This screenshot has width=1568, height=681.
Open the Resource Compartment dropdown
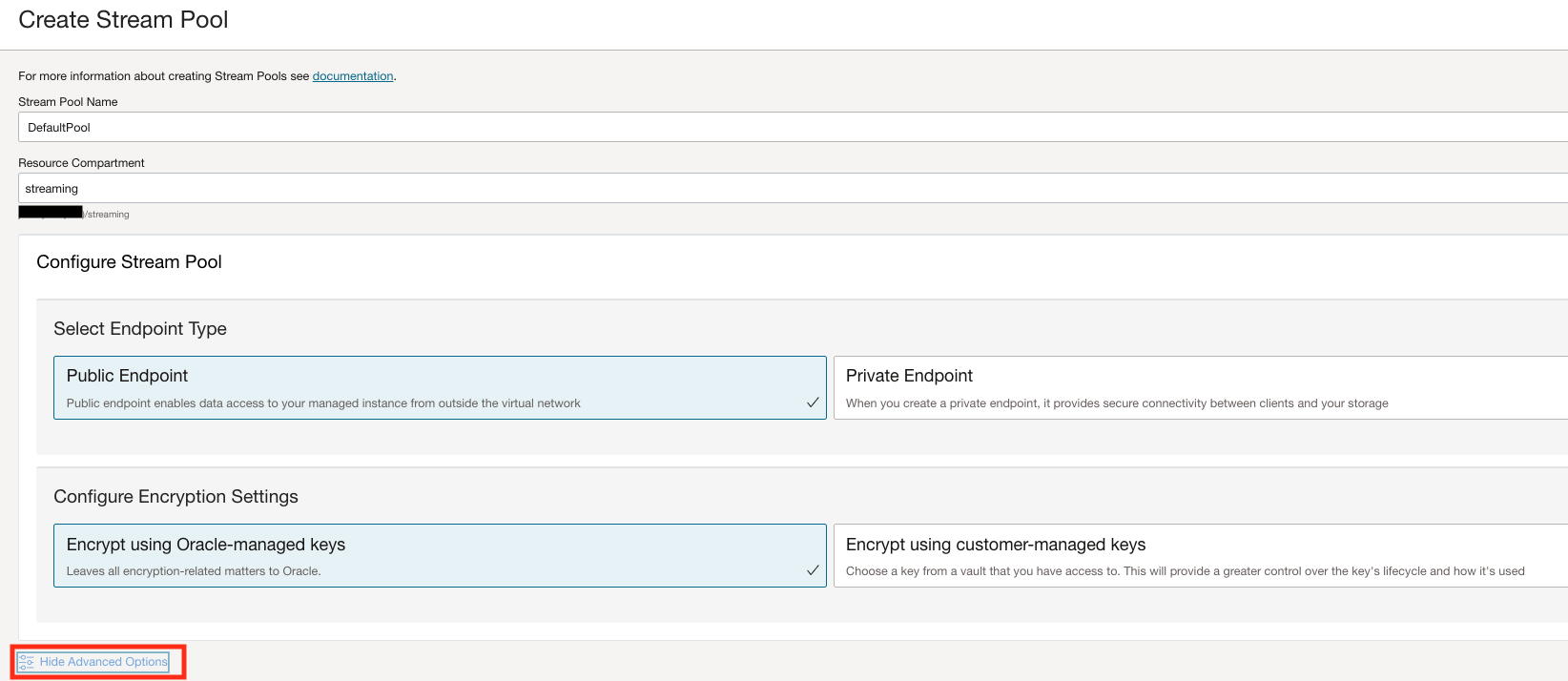pyautogui.click(x=792, y=188)
